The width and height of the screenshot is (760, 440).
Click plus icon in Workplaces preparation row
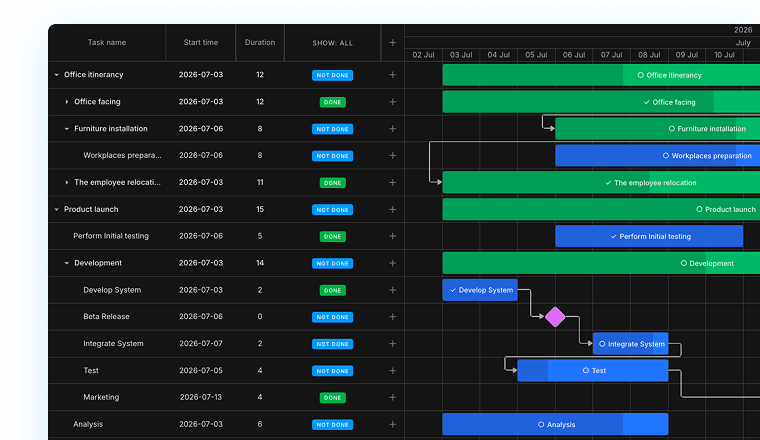(x=393, y=156)
